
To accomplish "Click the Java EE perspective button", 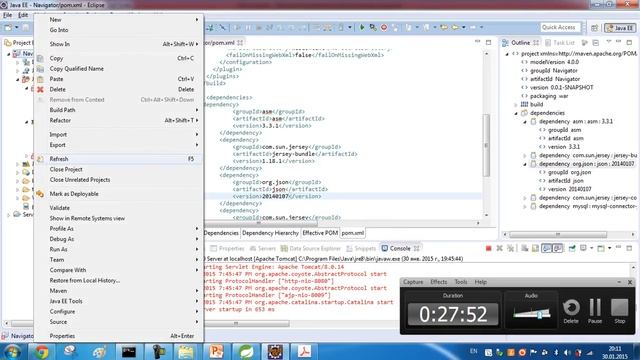I will pos(620,28).
